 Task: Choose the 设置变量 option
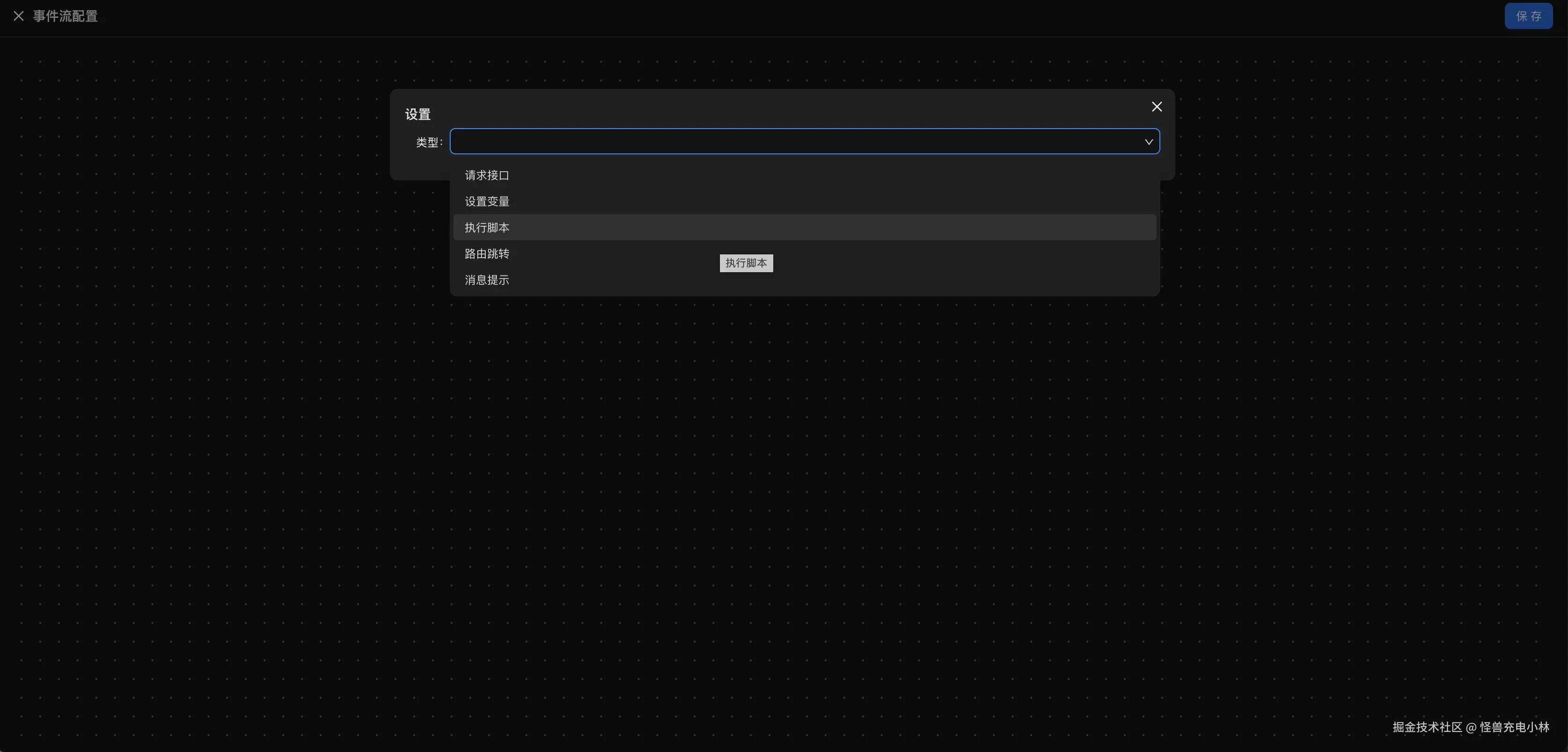[x=487, y=202]
